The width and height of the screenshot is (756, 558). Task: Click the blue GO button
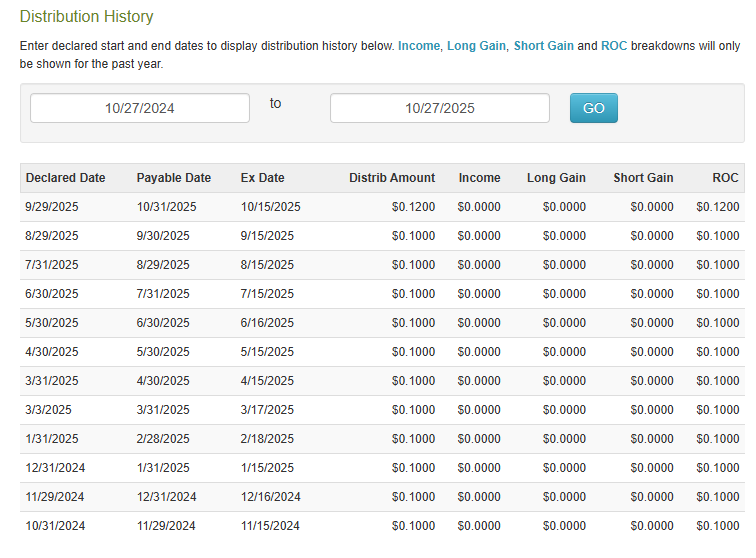593,108
